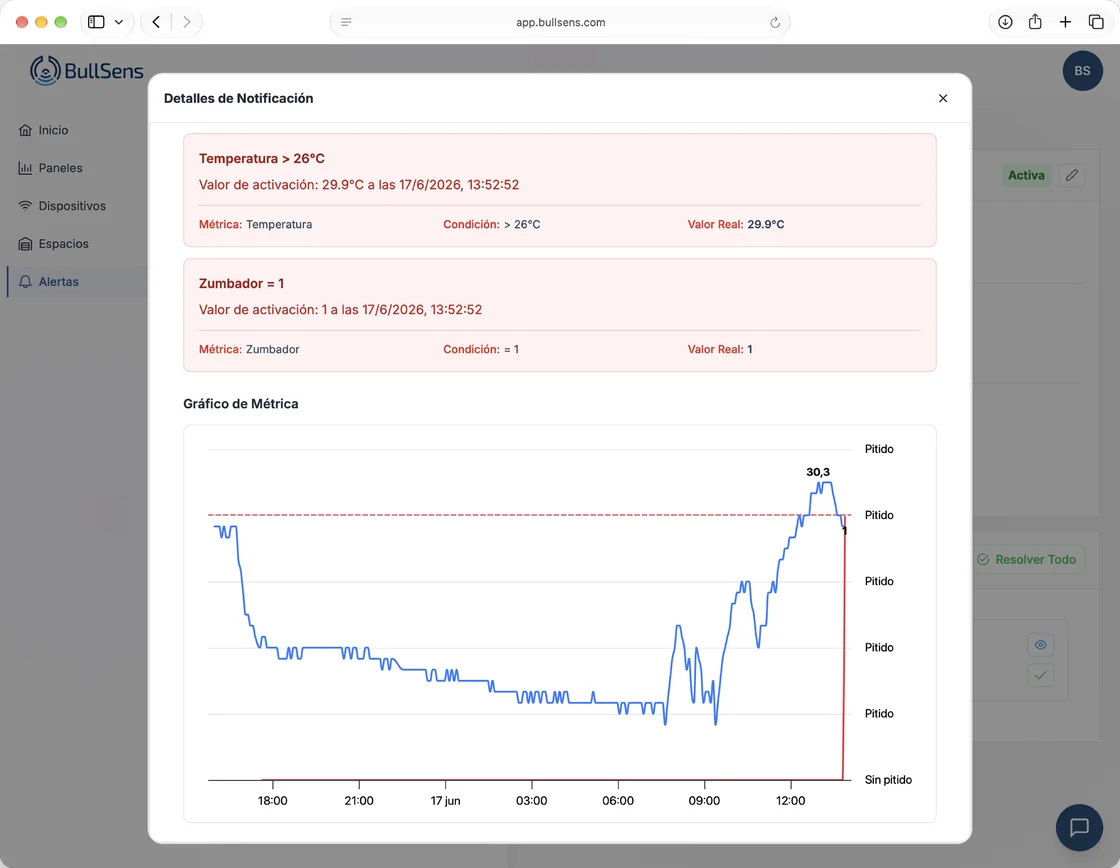The width and height of the screenshot is (1120, 868).
Task: Click the Zumbador = 1 heading
Action: click(x=241, y=284)
